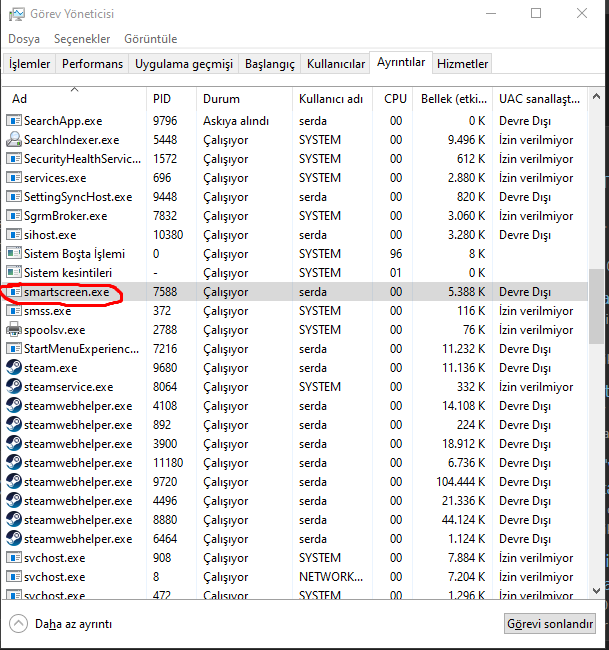Switch to the Hizmetler tab

click(462, 64)
